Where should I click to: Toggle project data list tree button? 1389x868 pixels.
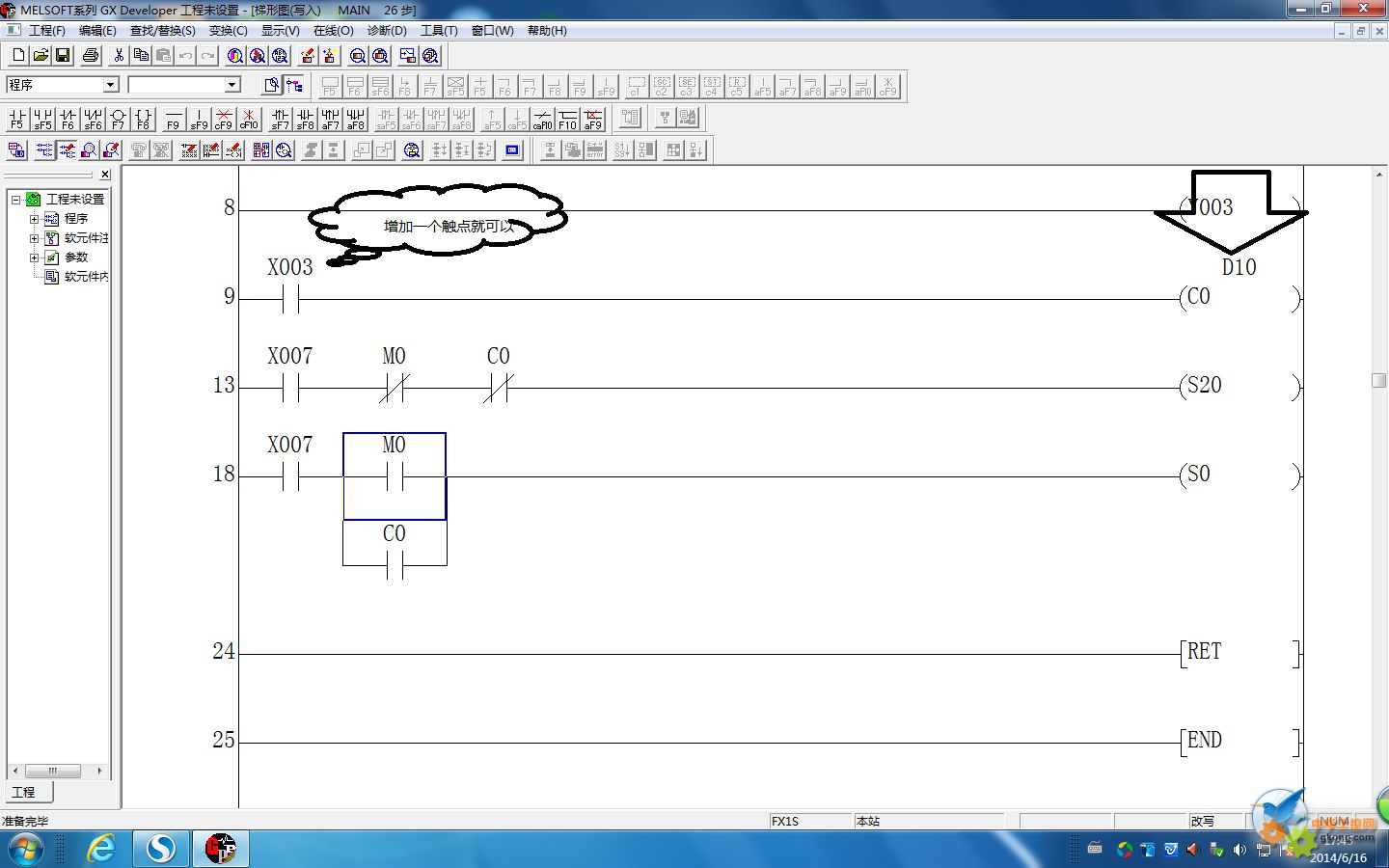(294, 85)
